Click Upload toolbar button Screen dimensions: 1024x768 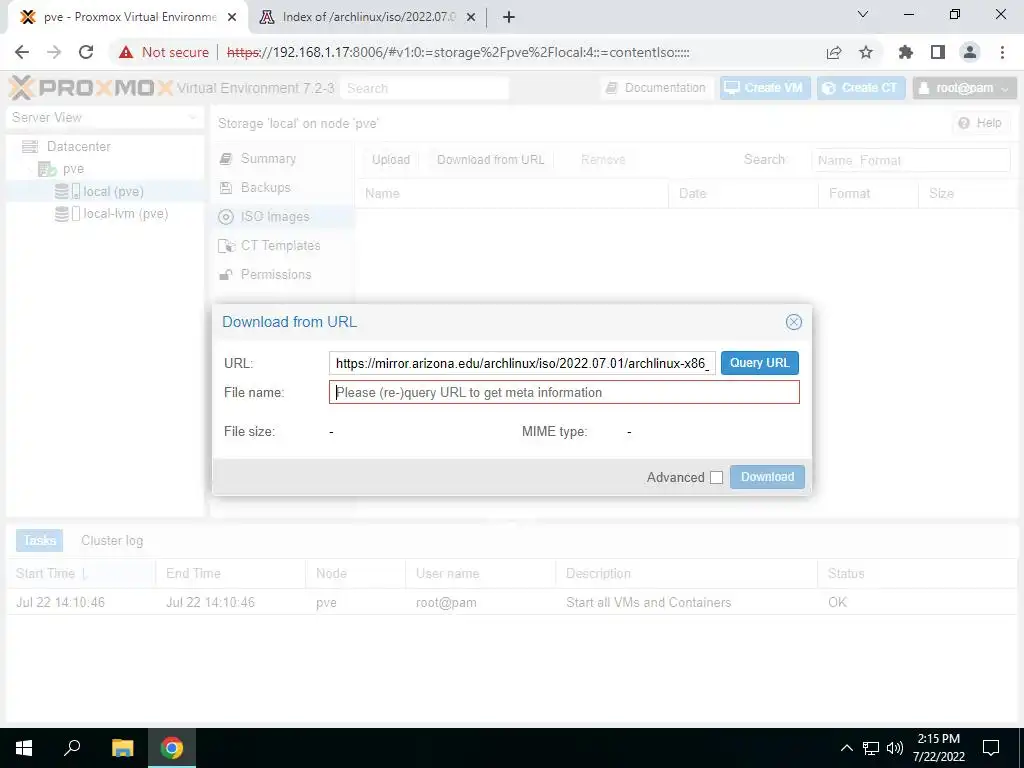(391, 159)
